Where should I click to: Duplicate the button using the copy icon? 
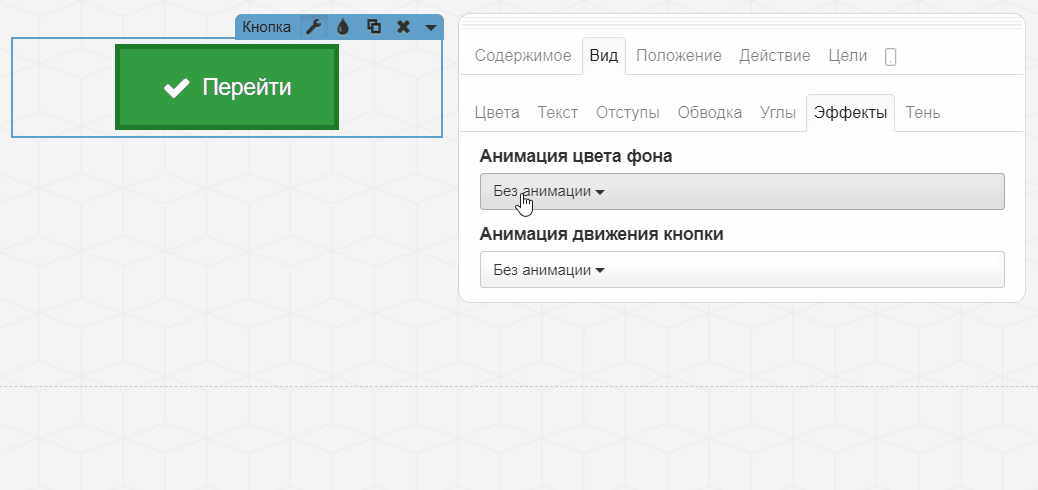(x=373, y=27)
